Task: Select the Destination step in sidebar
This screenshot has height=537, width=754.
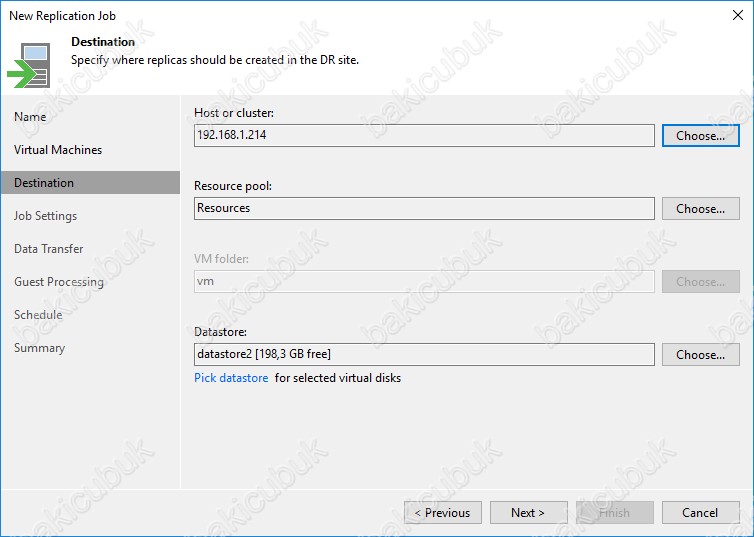Action: 90,183
